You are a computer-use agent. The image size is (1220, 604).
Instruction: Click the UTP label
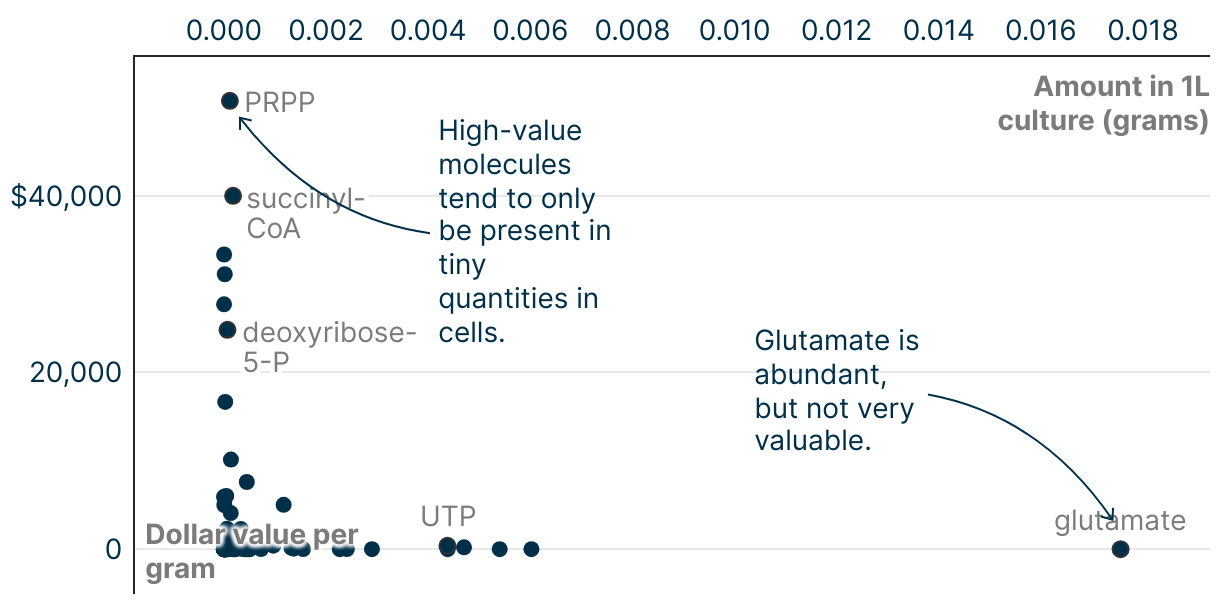(x=448, y=517)
